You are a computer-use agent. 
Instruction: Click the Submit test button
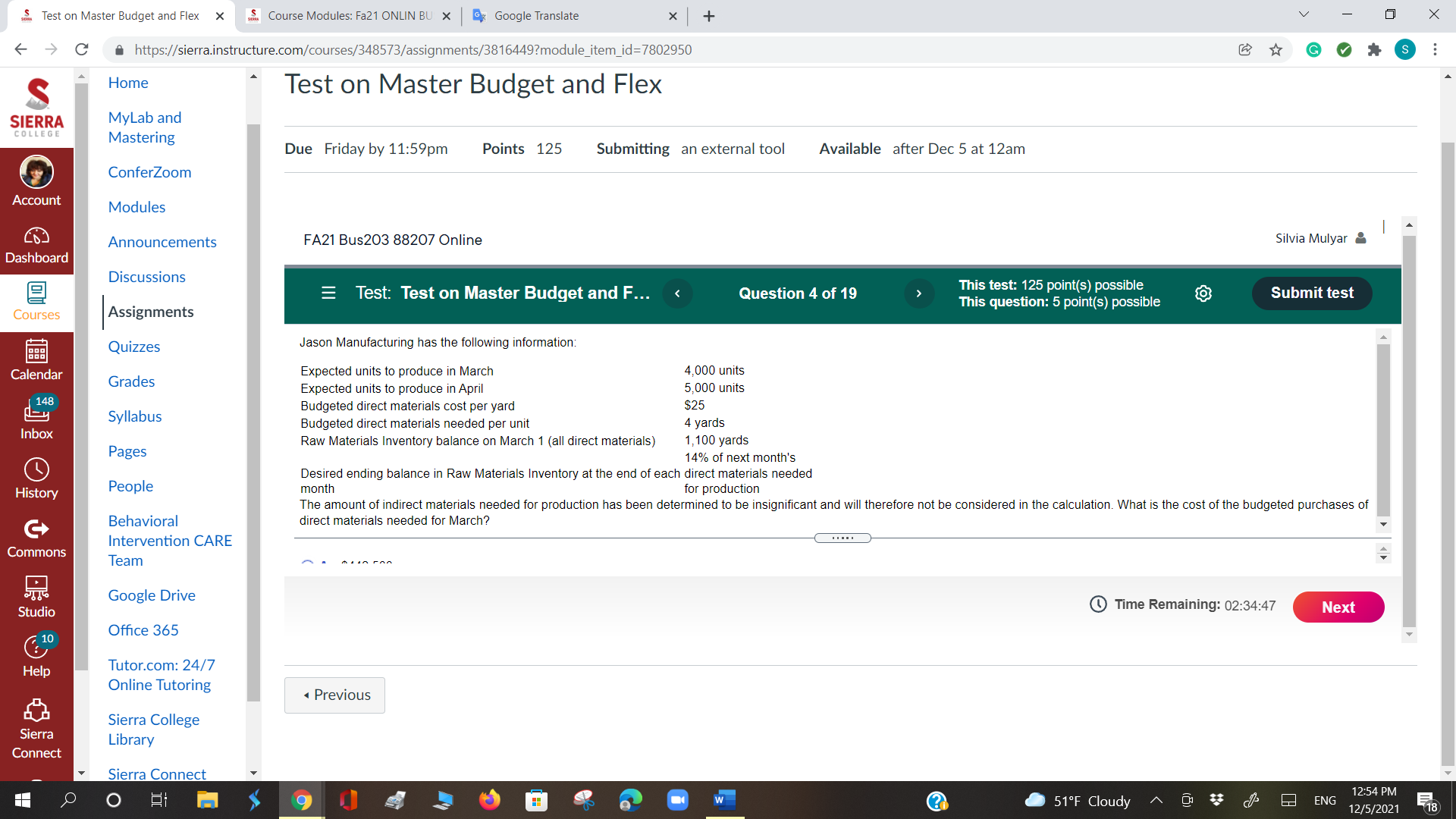(x=1312, y=293)
